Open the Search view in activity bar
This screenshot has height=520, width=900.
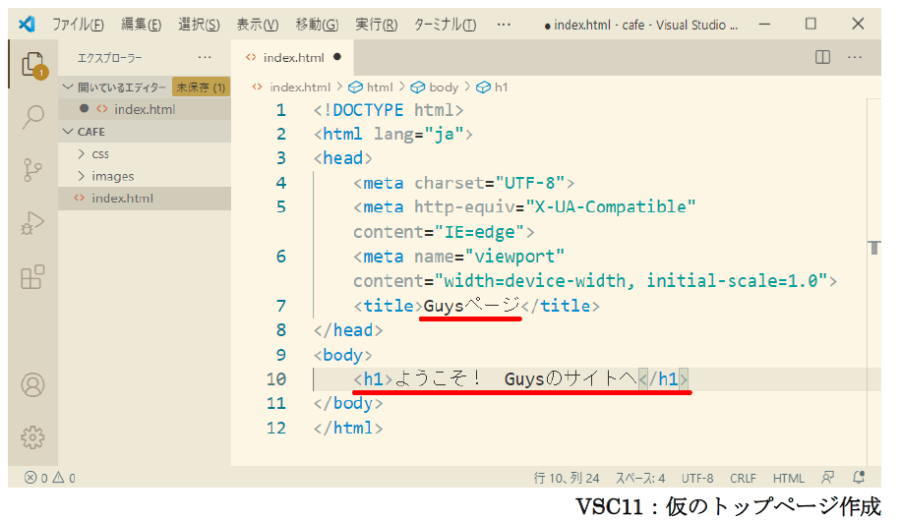(x=33, y=117)
